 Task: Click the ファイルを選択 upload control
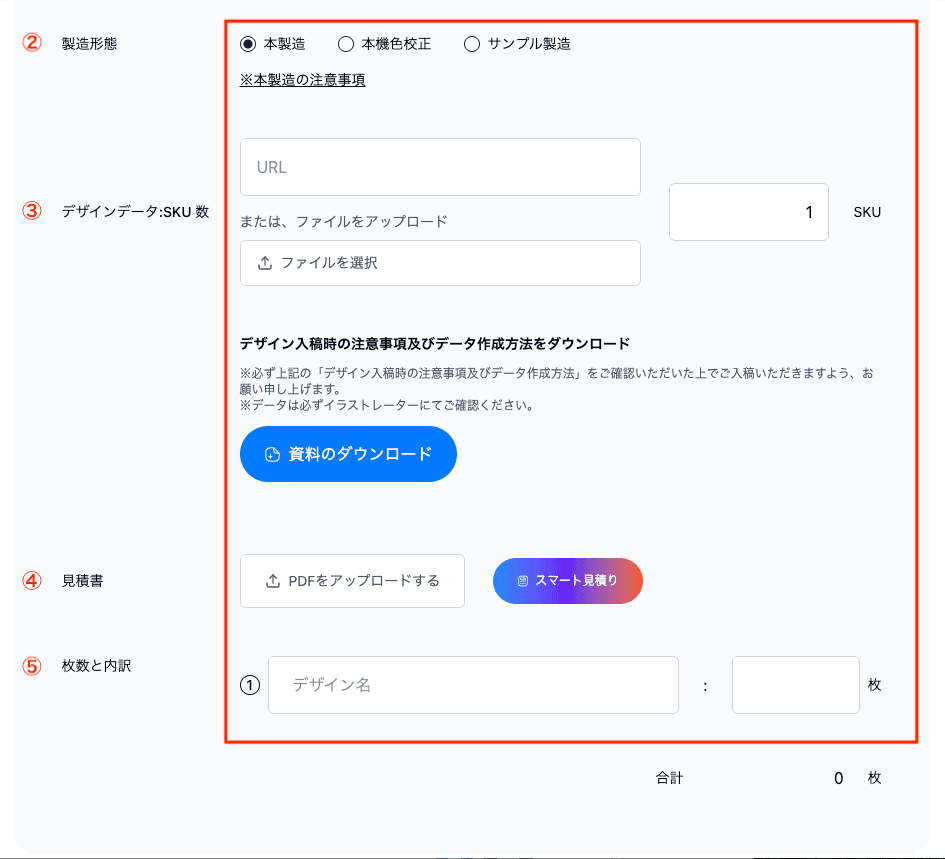(x=440, y=263)
